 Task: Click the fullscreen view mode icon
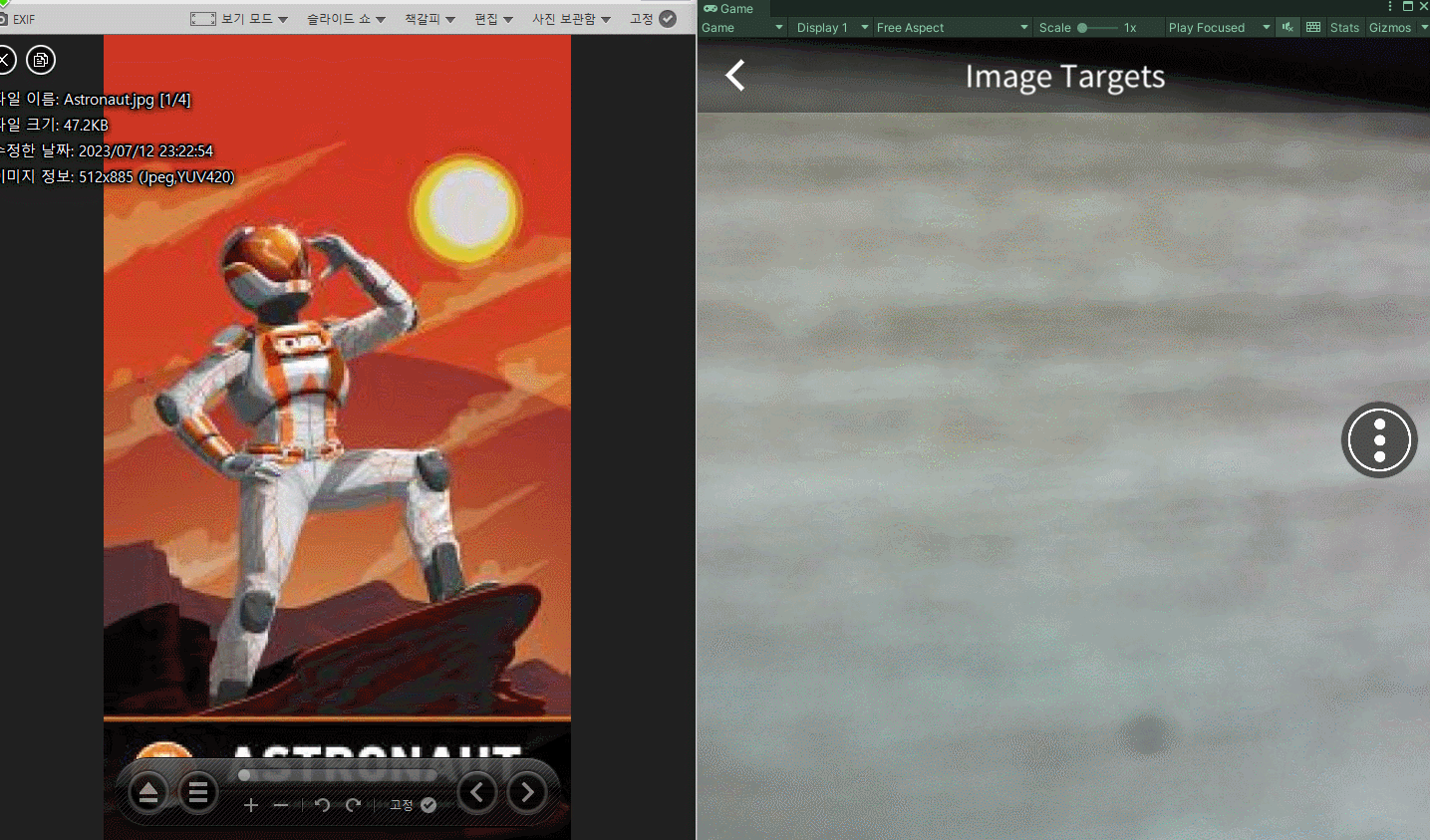coord(203,19)
